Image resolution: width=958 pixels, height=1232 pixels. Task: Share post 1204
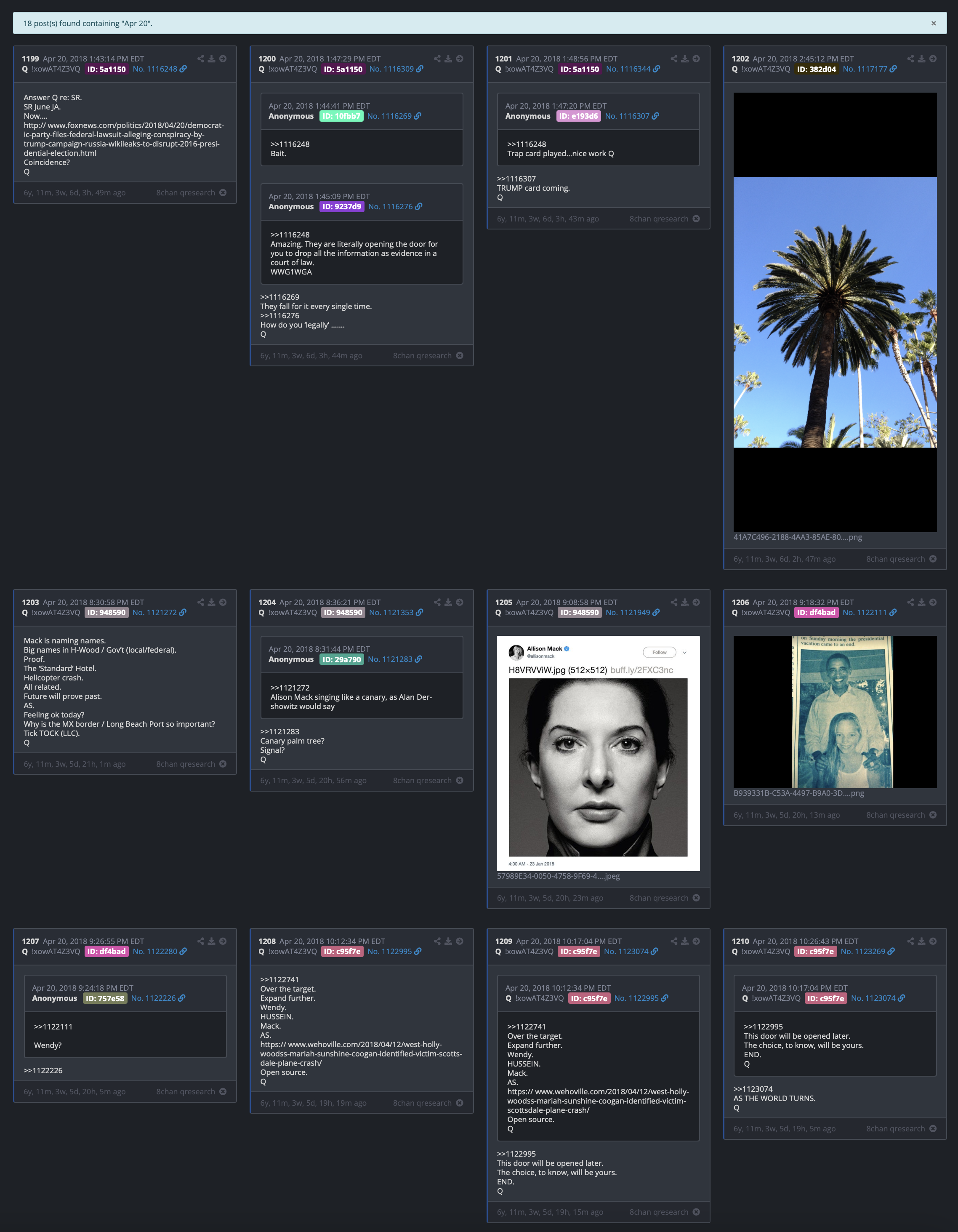(x=438, y=603)
